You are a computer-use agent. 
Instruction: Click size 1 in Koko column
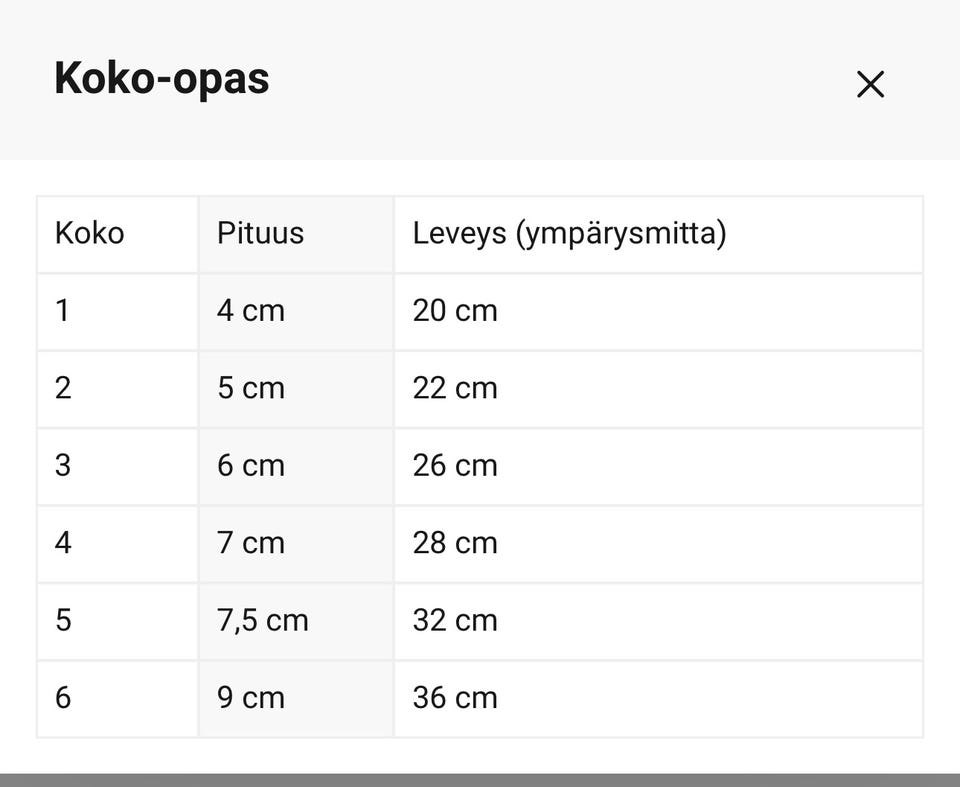118,312
